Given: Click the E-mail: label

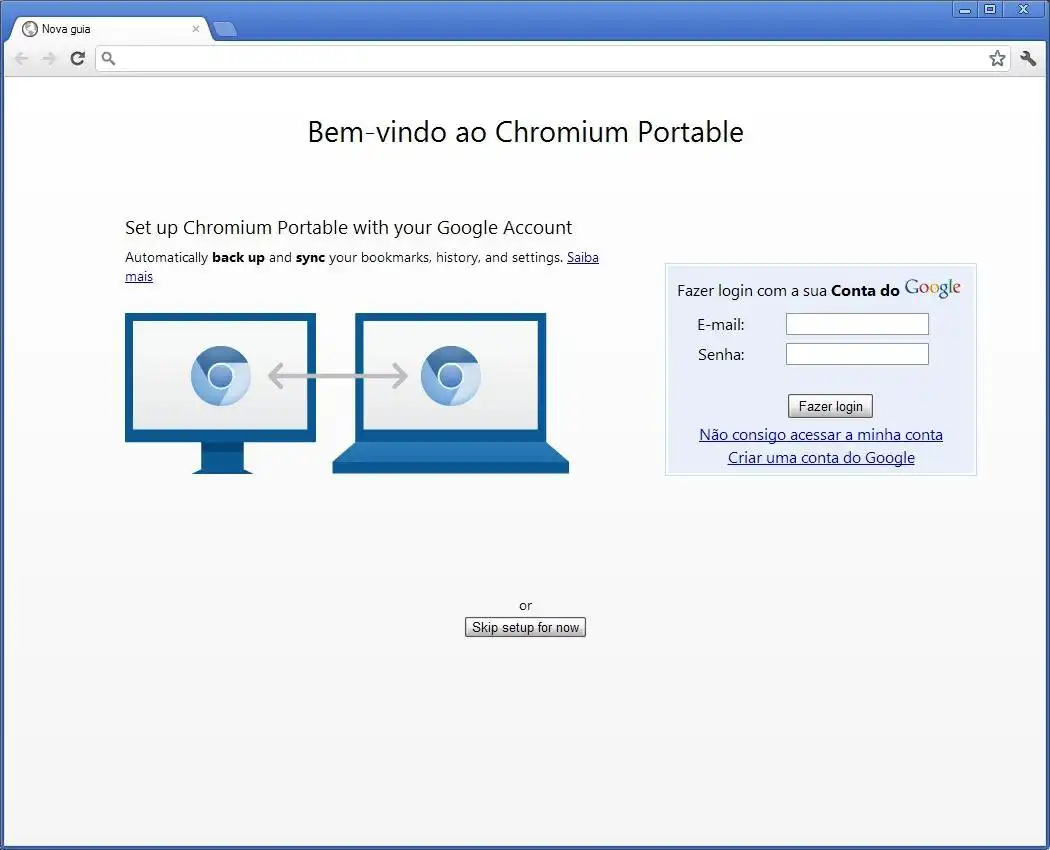Looking at the screenshot, I should (721, 325).
